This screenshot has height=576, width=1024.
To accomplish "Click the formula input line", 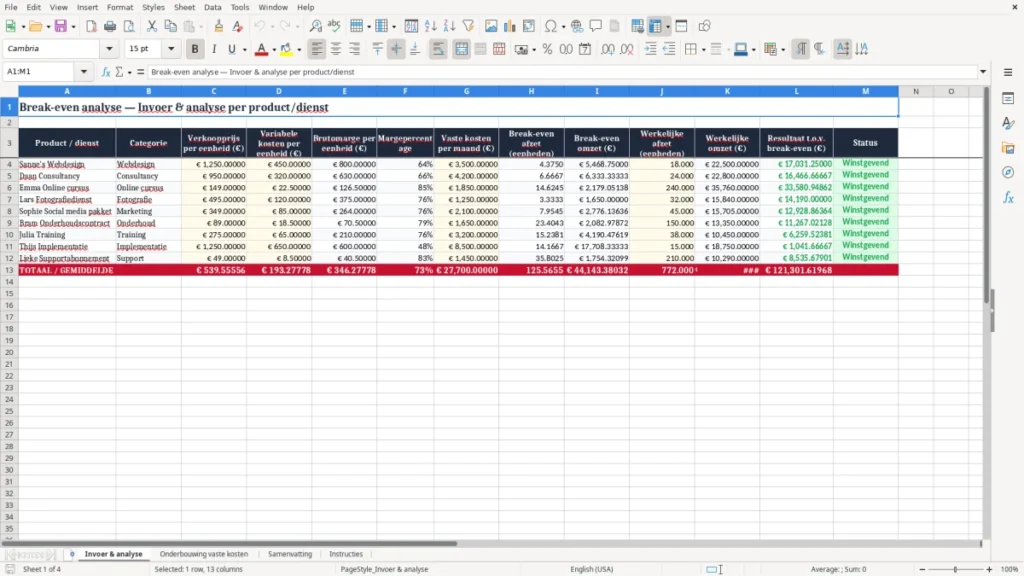I will (563, 72).
